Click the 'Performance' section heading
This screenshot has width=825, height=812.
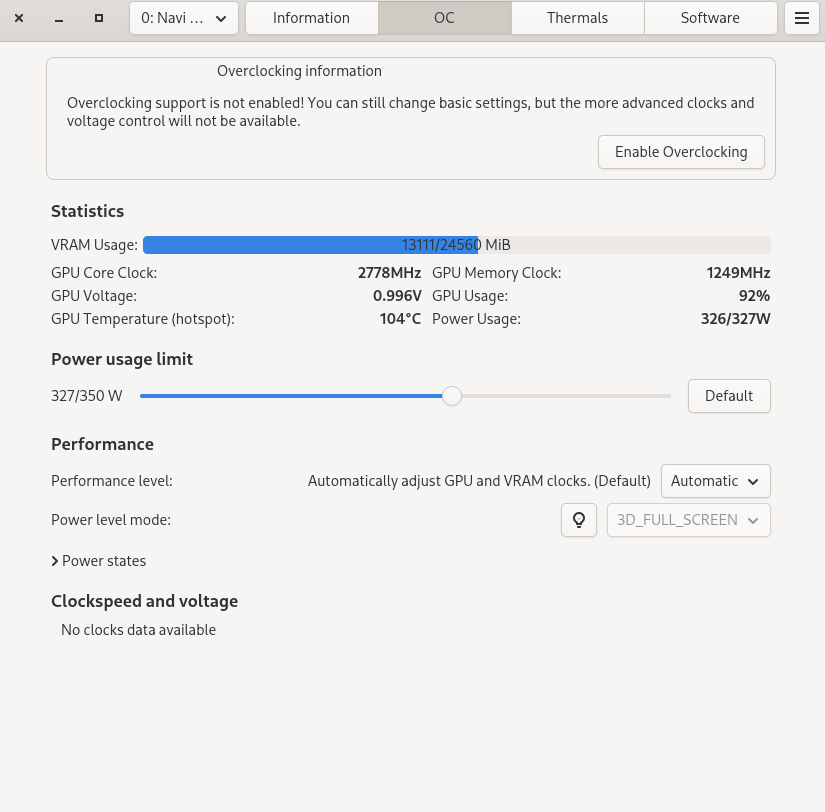[x=103, y=444]
